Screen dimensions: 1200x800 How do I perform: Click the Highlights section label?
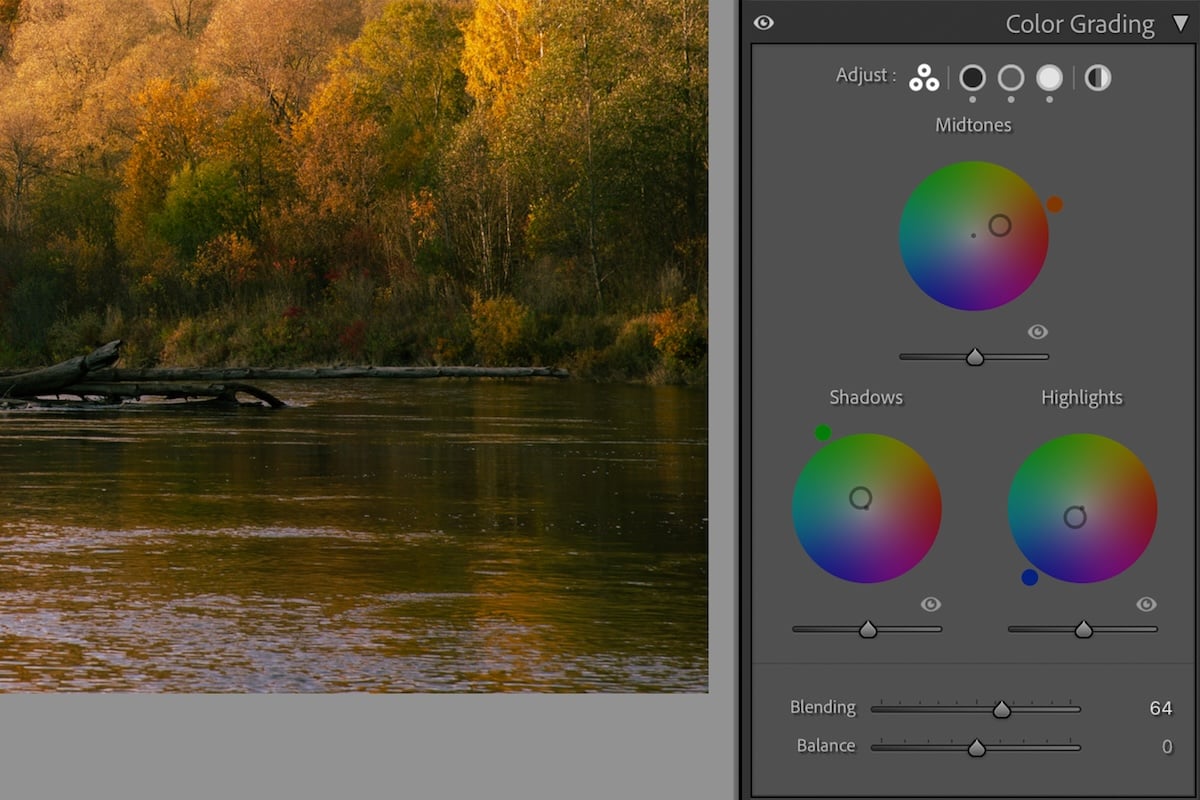1081,397
